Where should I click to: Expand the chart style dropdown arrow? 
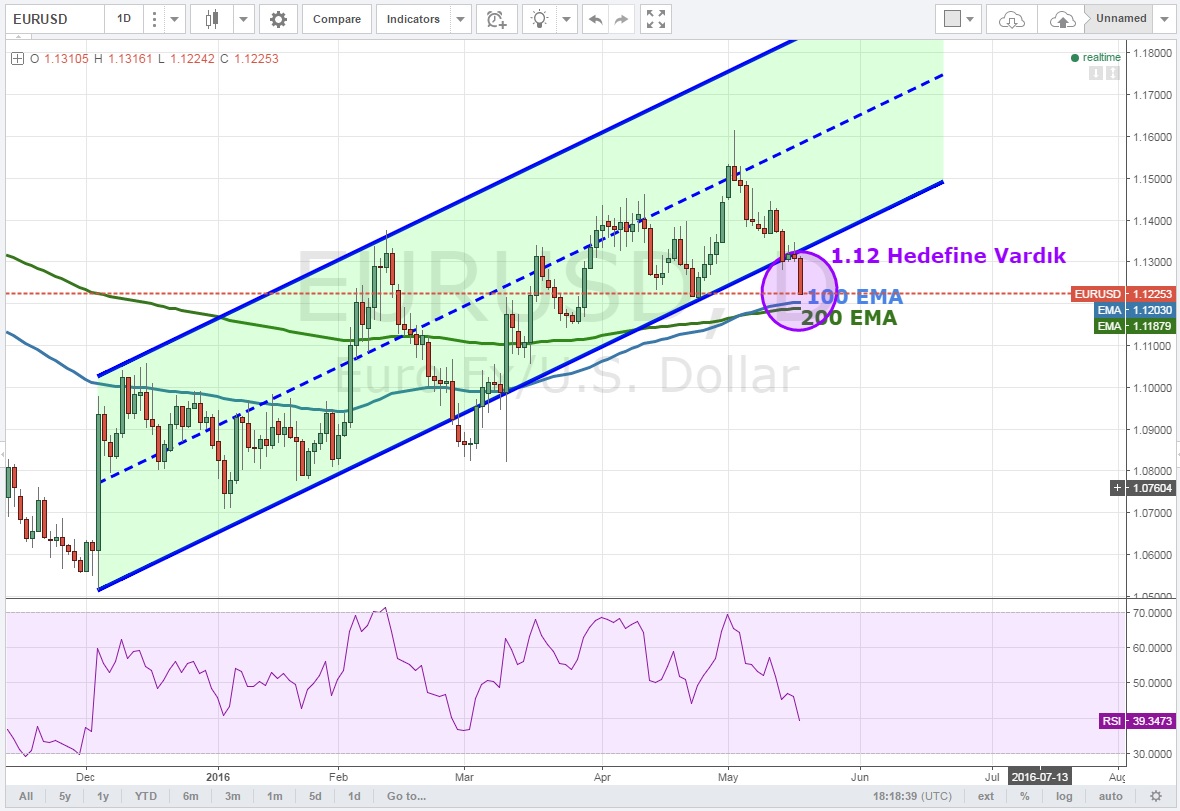[241, 19]
